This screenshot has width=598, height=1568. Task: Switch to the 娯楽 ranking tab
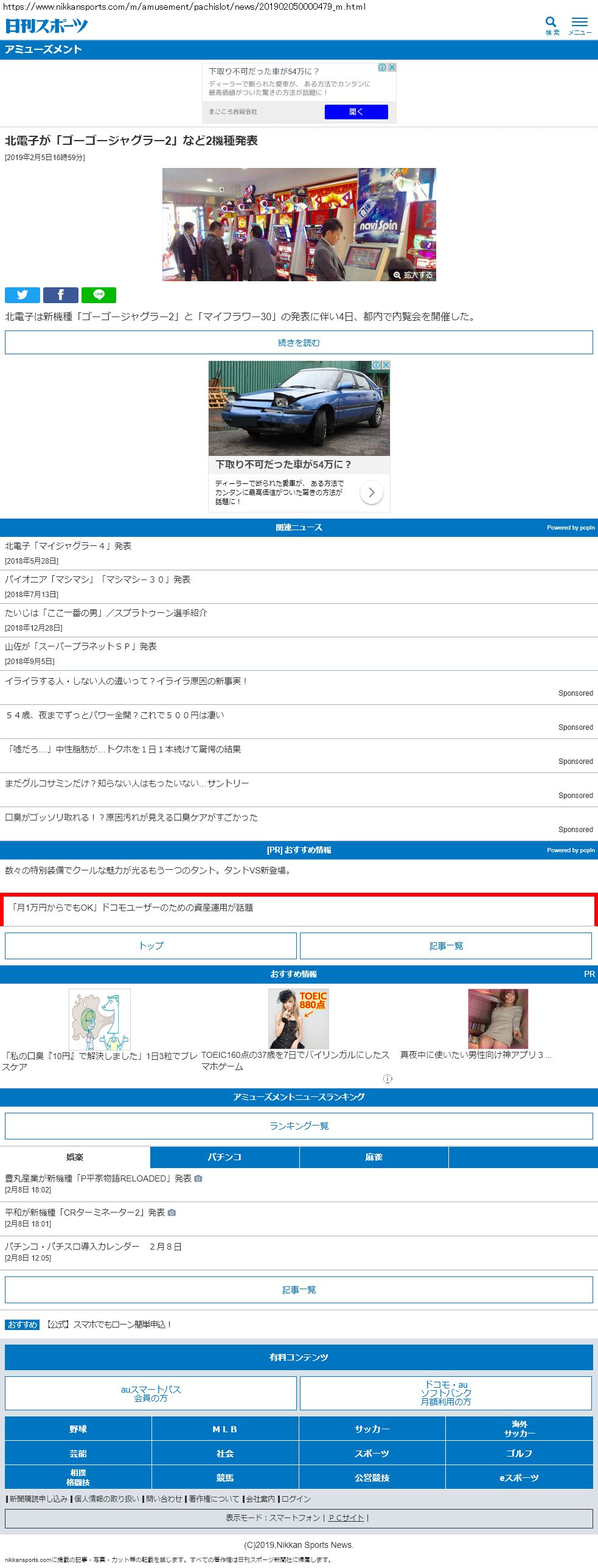click(75, 1157)
